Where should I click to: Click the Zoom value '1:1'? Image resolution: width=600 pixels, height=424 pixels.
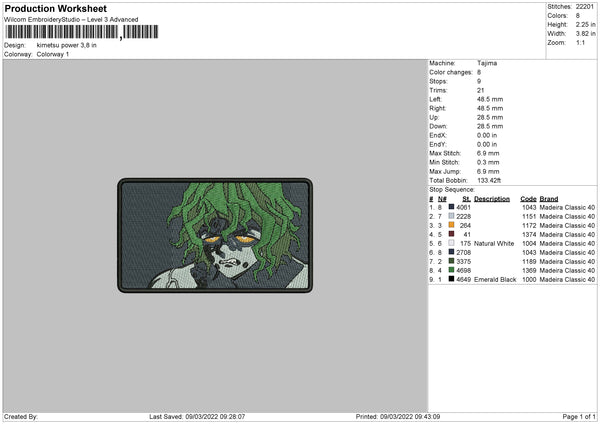click(x=580, y=42)
